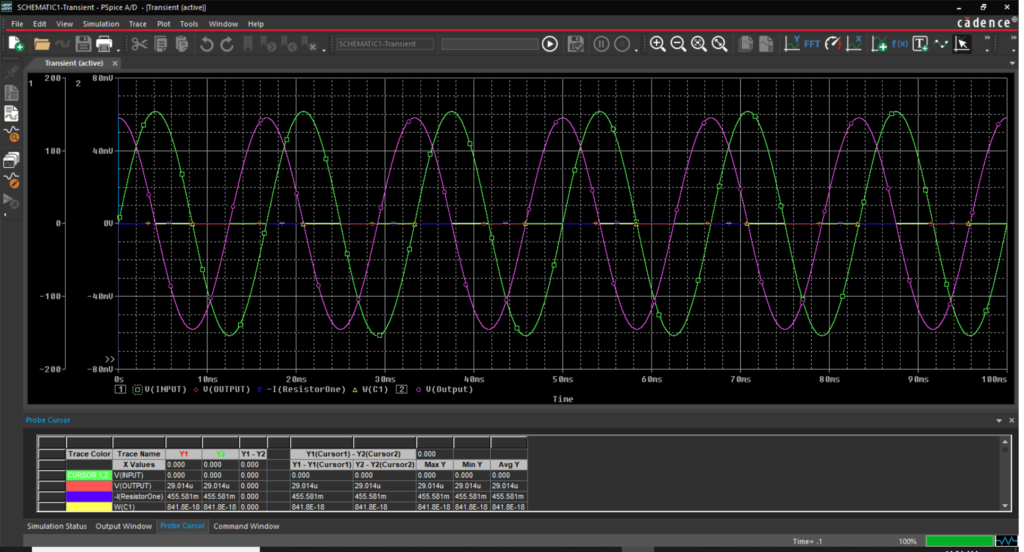Viewport: 1024px width, 552px height.
Task: Open the print options dropdown arrow
Action: (119, 50)
